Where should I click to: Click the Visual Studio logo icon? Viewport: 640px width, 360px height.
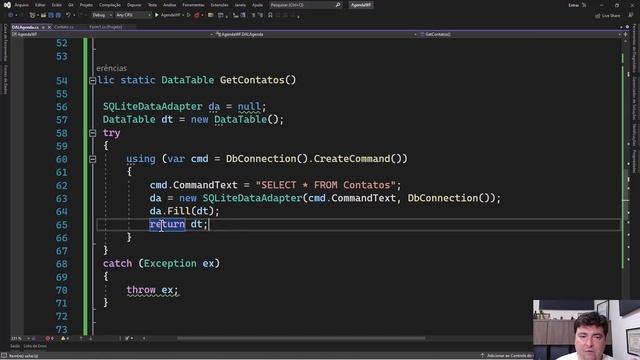(x=7, y=5)
